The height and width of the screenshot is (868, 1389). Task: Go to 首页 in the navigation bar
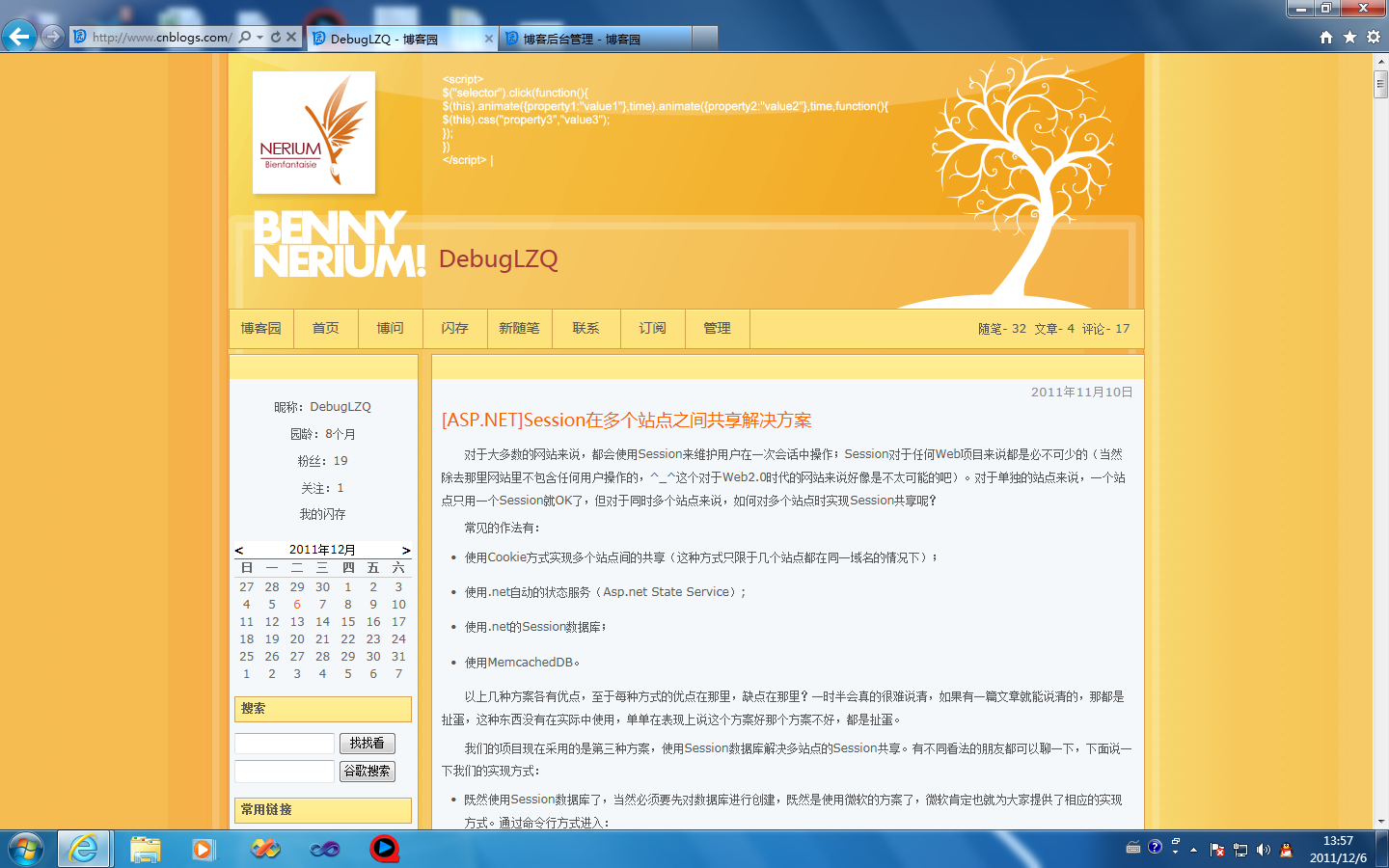[326, 328]
